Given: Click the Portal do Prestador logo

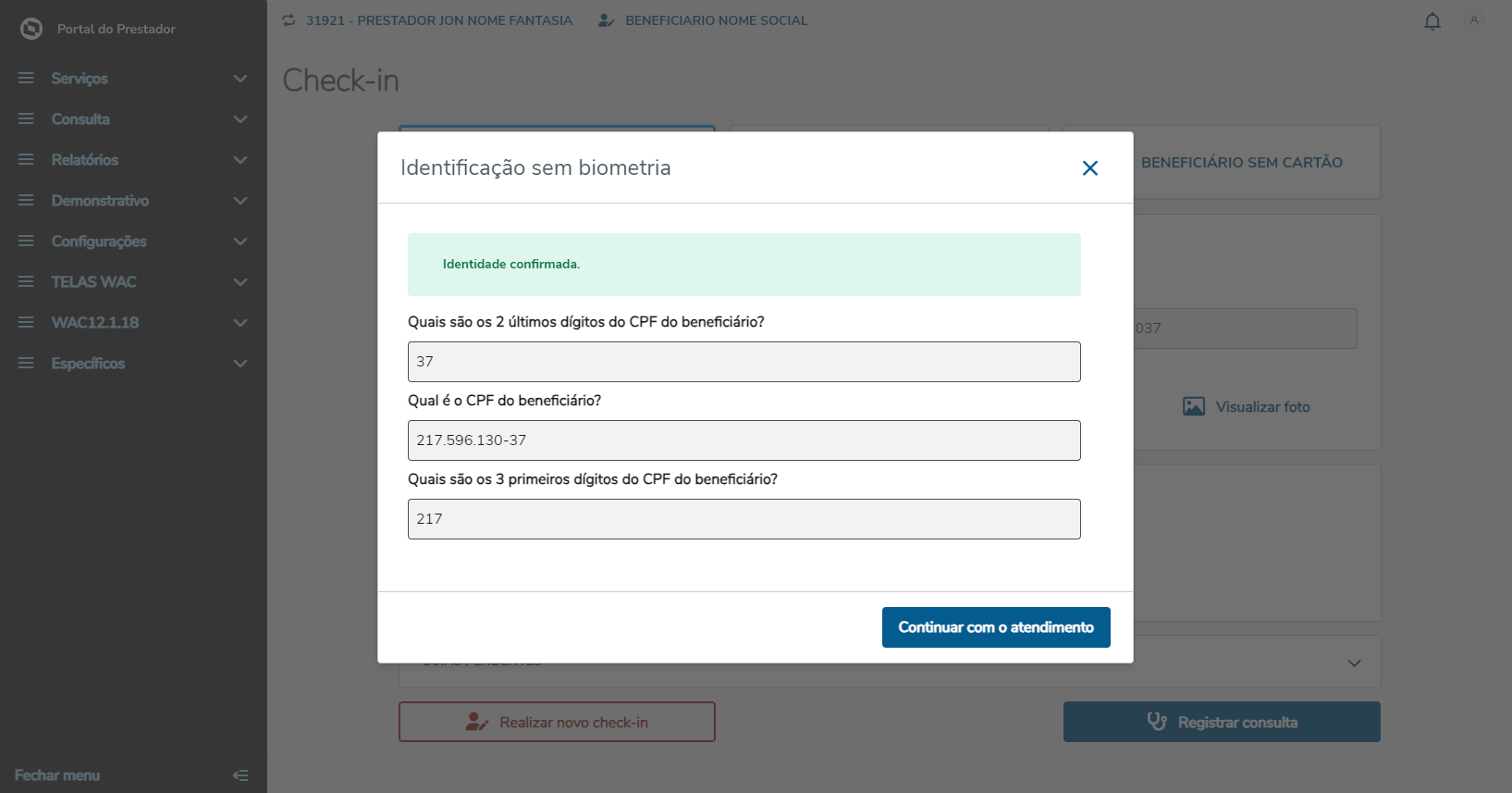Looking at the screenshot, I should [31, 29].
